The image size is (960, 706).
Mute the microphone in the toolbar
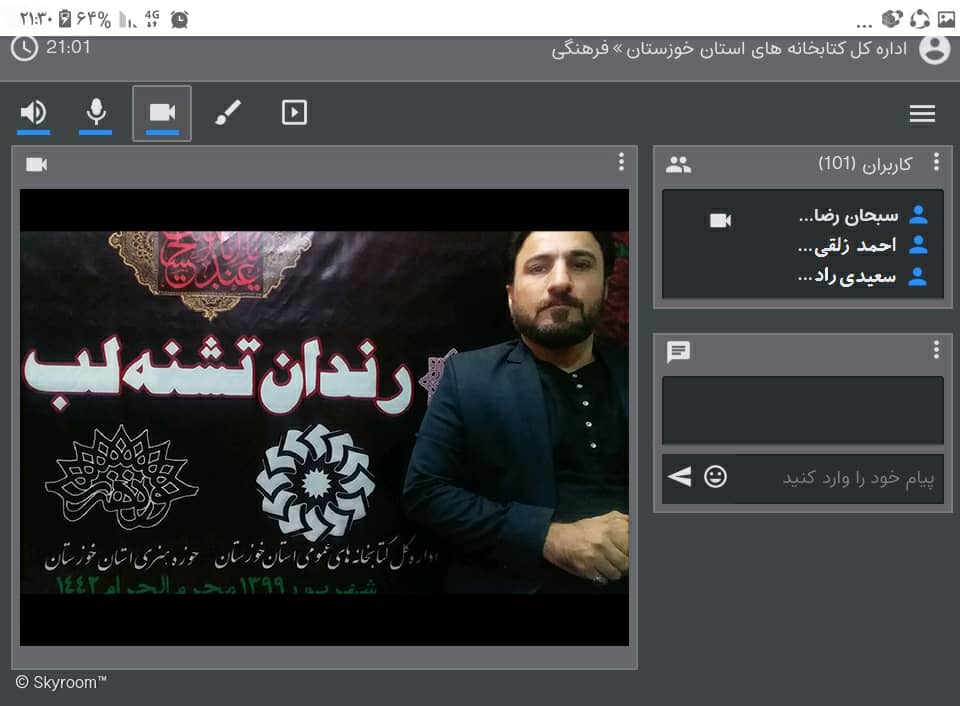[96, 112]
